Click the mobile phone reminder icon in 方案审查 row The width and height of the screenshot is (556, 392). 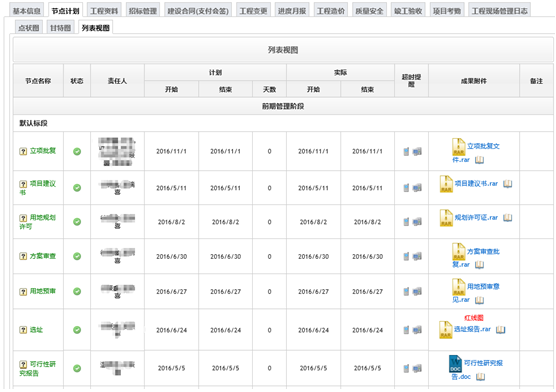click(406, 256)
